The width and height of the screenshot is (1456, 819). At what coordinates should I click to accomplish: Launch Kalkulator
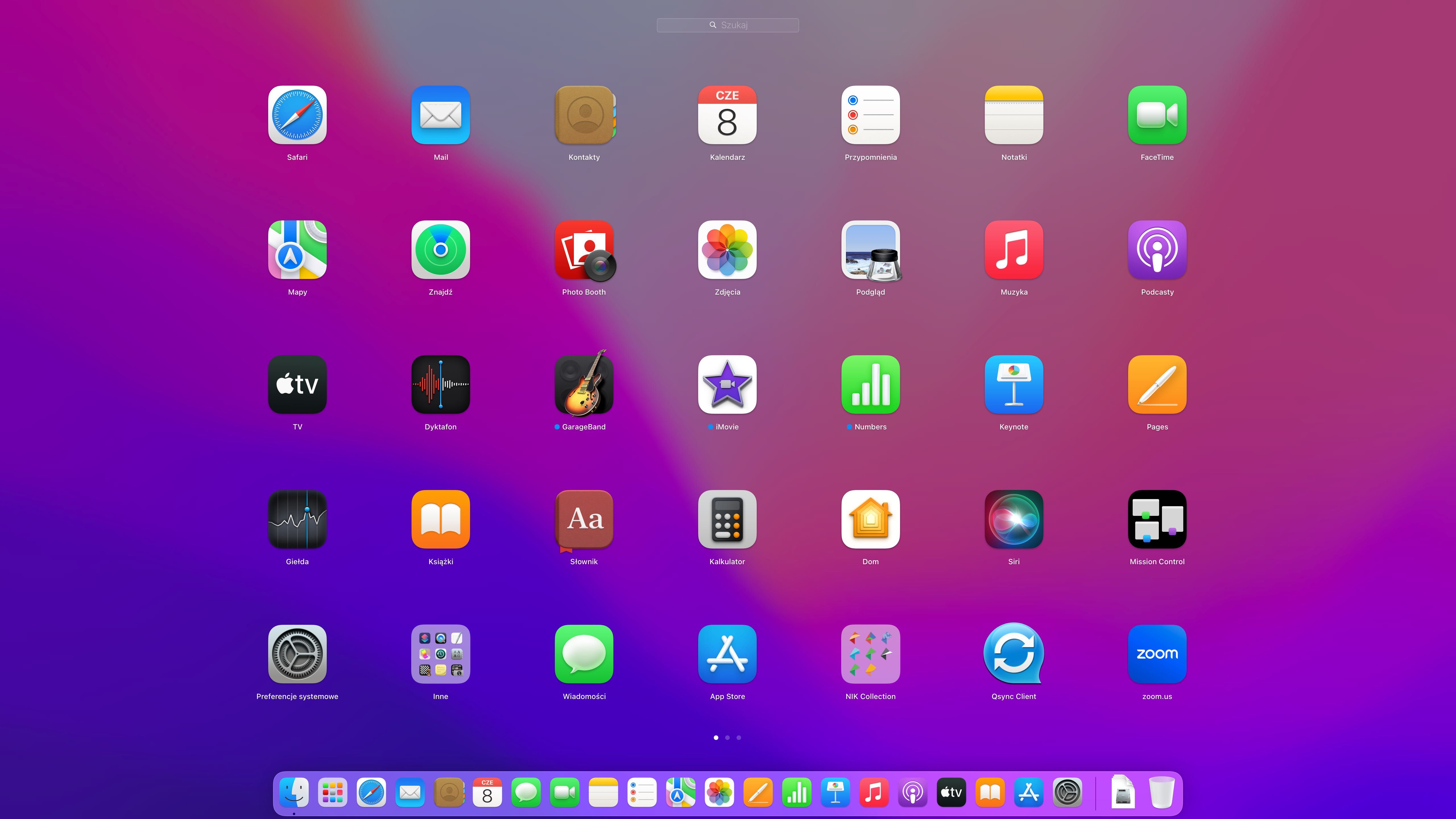(x=727, y=520)
